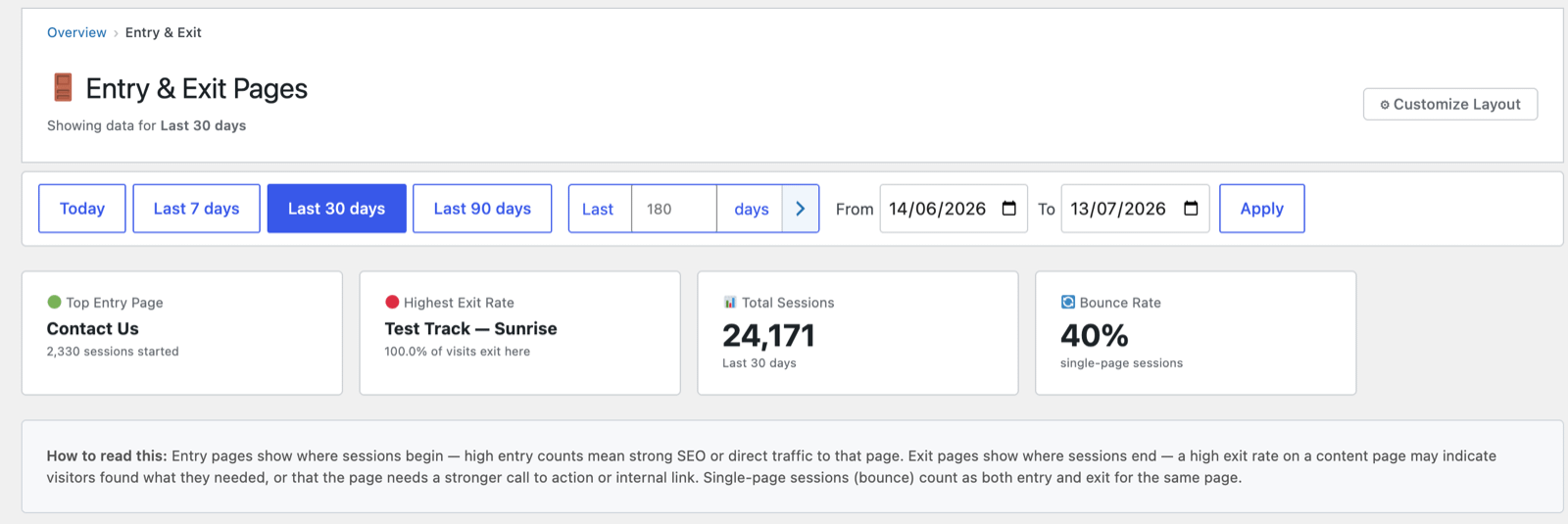Click the green dot on Top Entry Page

54,302
